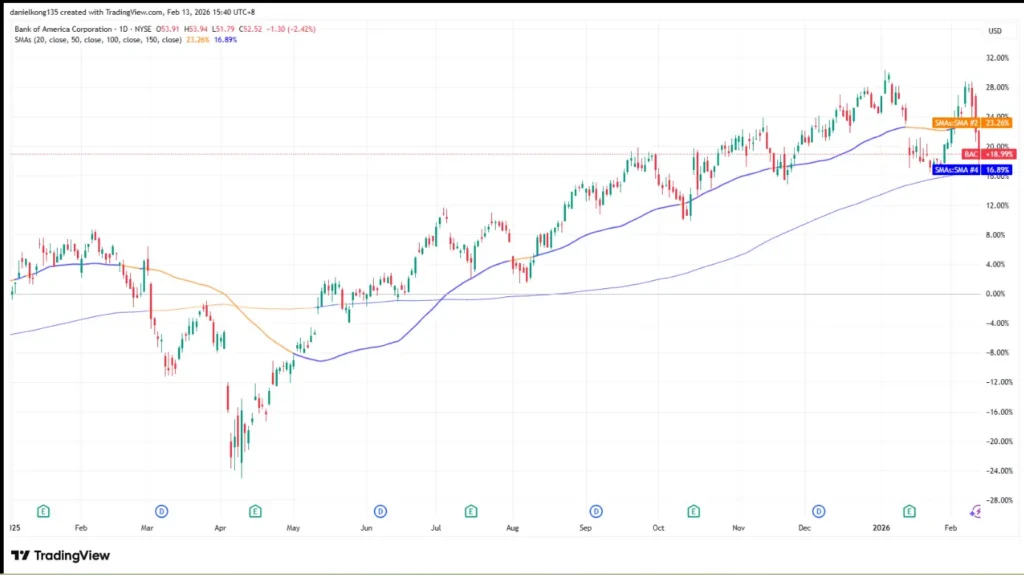Click the 28.00% axis label
Viewport: 1024px width, 575px height.
click(x=997, y=88)
